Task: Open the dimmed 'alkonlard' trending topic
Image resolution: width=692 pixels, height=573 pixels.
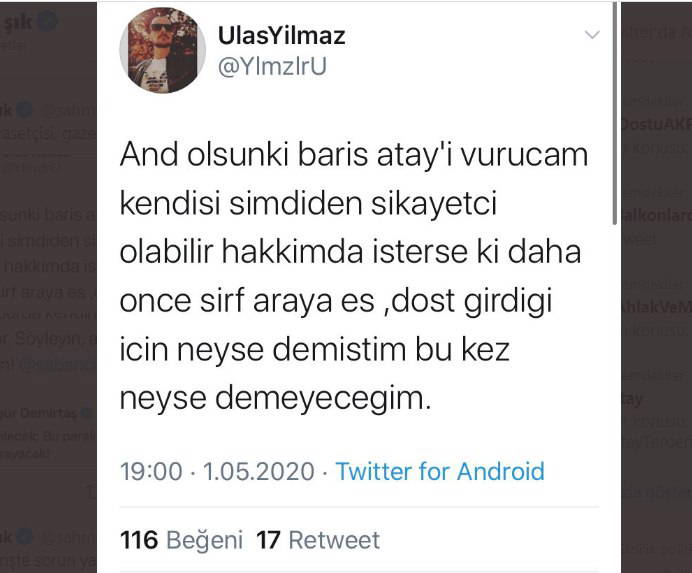Action: pyautogui.click(x=656, y=215)
